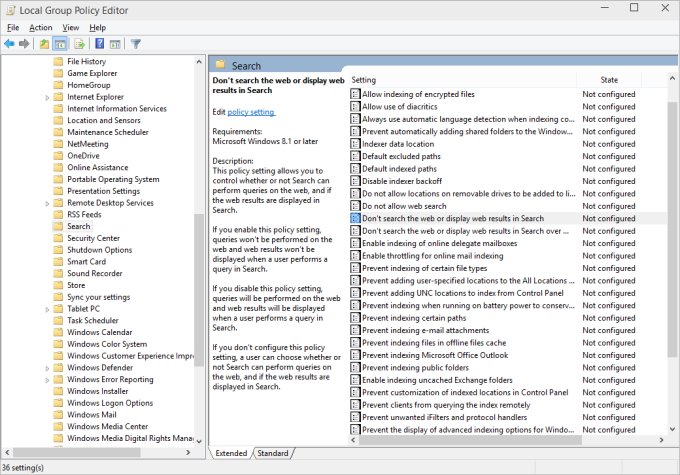
Task: Select the Windows Installer folder
Action: click(x=98, y=391)
